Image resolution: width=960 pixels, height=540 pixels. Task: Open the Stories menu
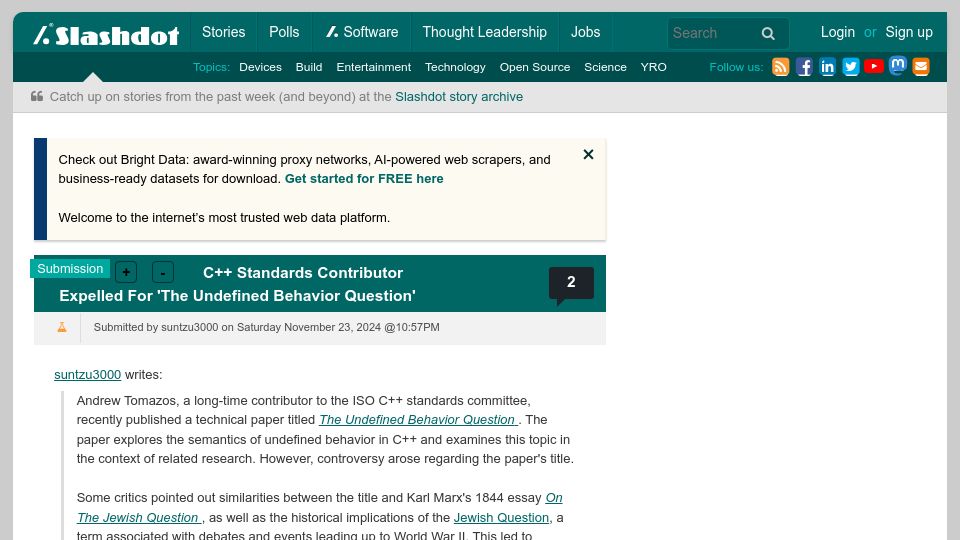(x=223, y=32)
